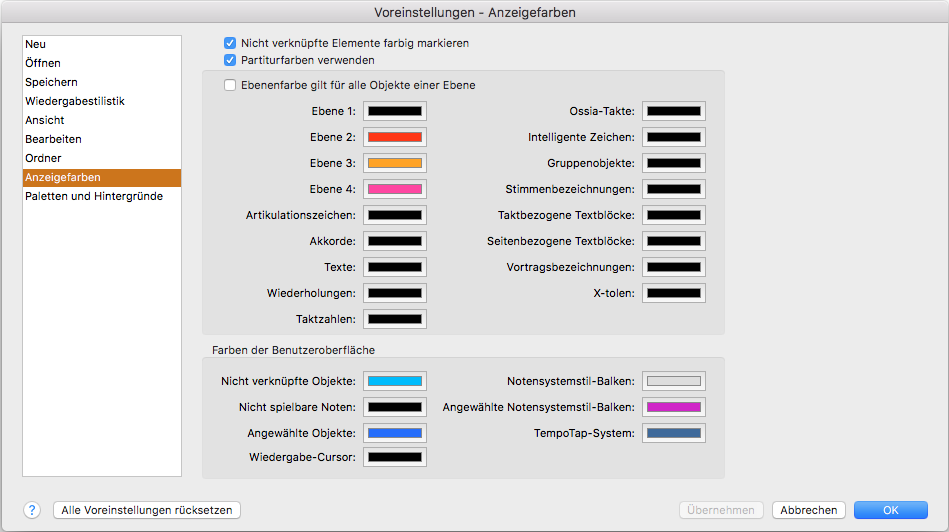Change Vortragsbezeichnungen color swatch
The image size is (949, 532).
[x=674, y=268]
